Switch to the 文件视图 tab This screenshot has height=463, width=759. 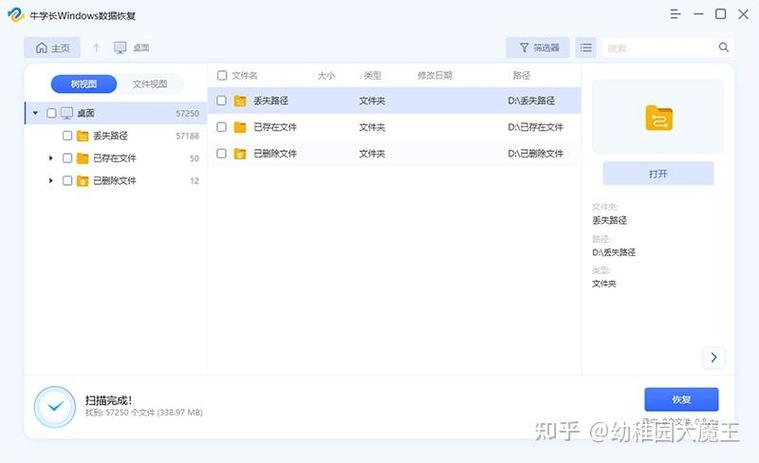pos(150,84)
